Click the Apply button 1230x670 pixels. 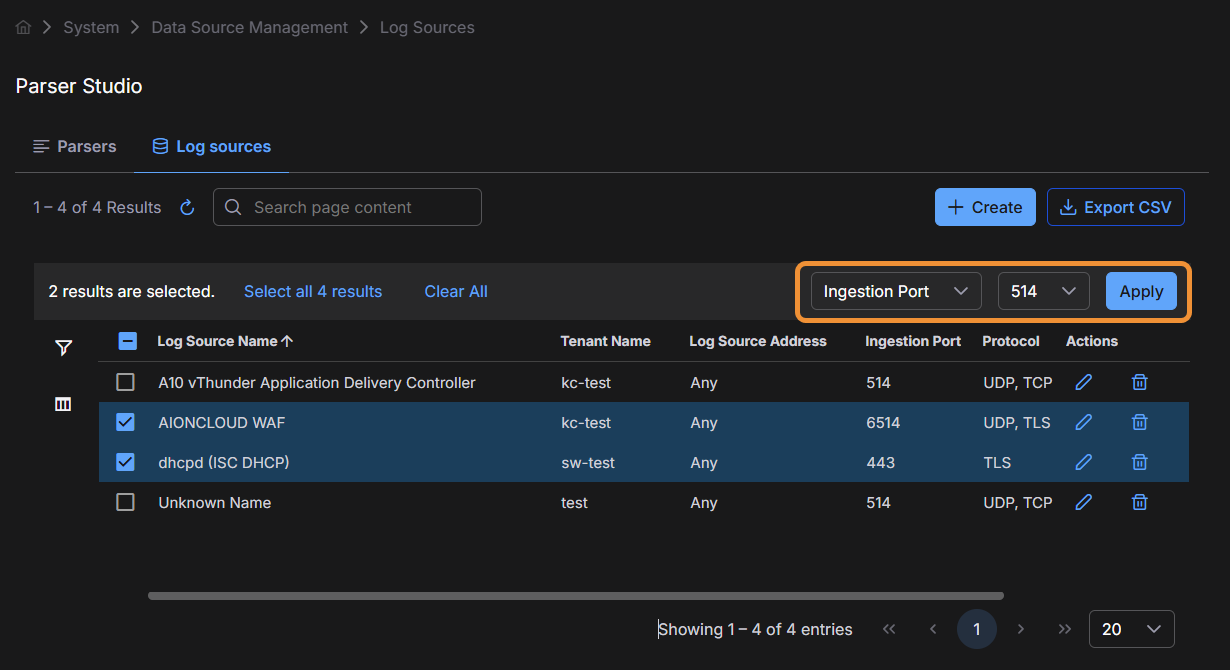1141,292
